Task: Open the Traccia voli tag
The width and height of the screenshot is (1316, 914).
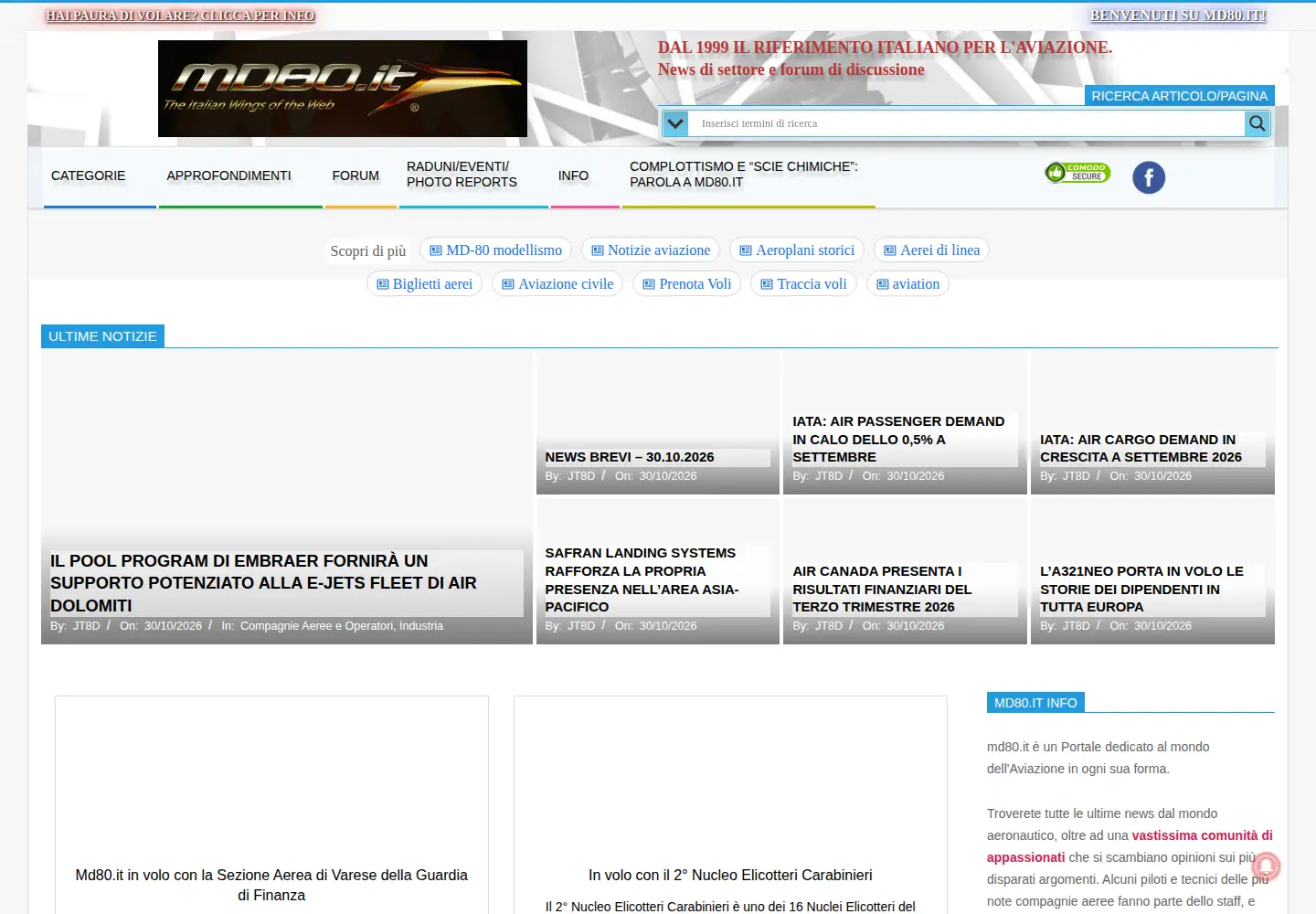Action: (803, 284)
